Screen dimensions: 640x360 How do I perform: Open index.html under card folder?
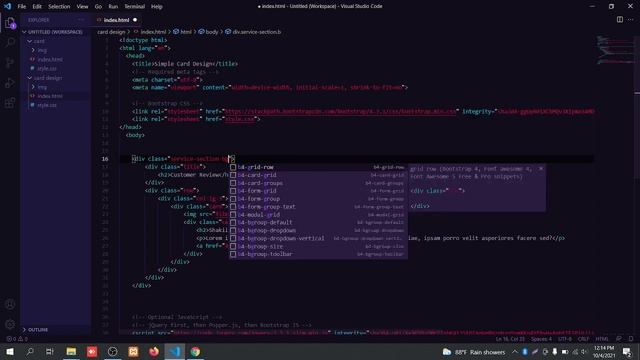(x=50, y=60)
